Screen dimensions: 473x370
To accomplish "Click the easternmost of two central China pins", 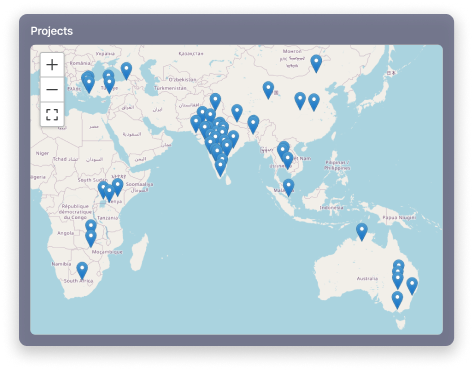I will pyautogui.click(x=314, y=102).
